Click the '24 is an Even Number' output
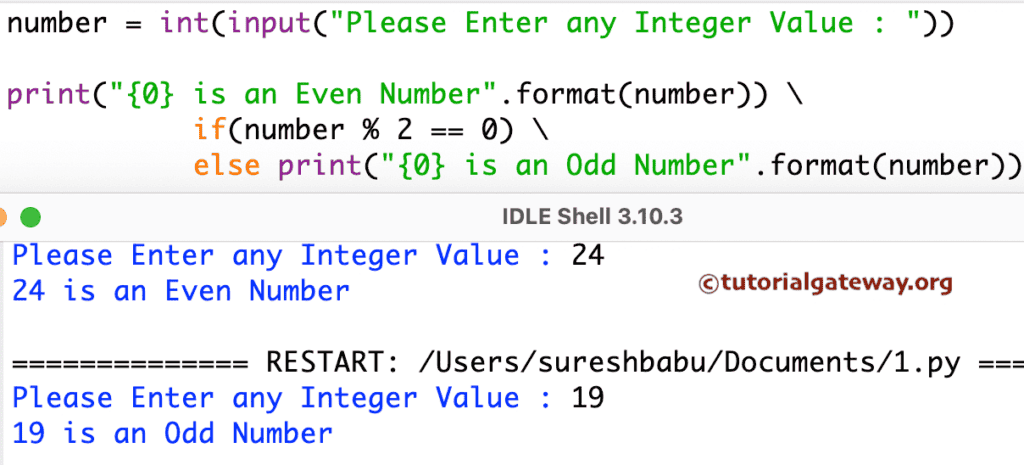 180,292
